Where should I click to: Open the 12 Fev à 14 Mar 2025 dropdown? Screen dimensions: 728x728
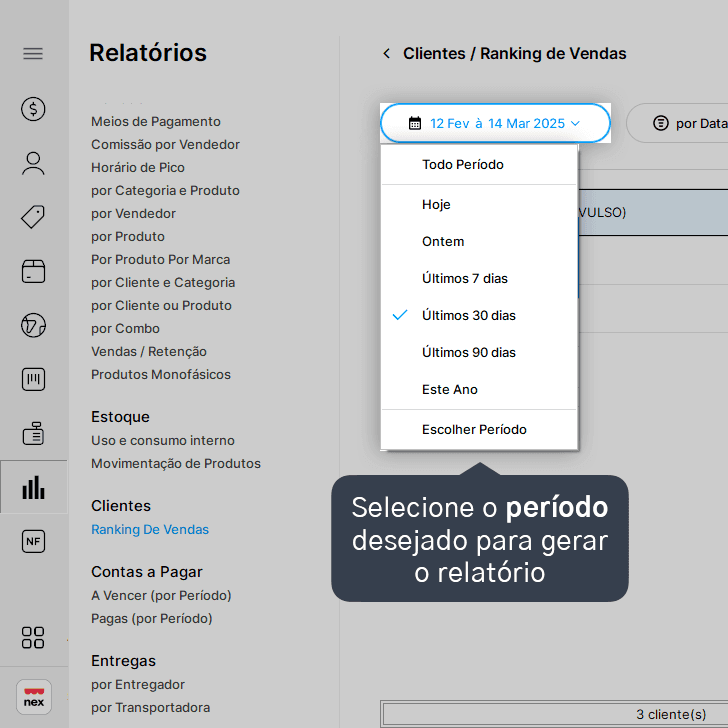[x=495, y=123]
